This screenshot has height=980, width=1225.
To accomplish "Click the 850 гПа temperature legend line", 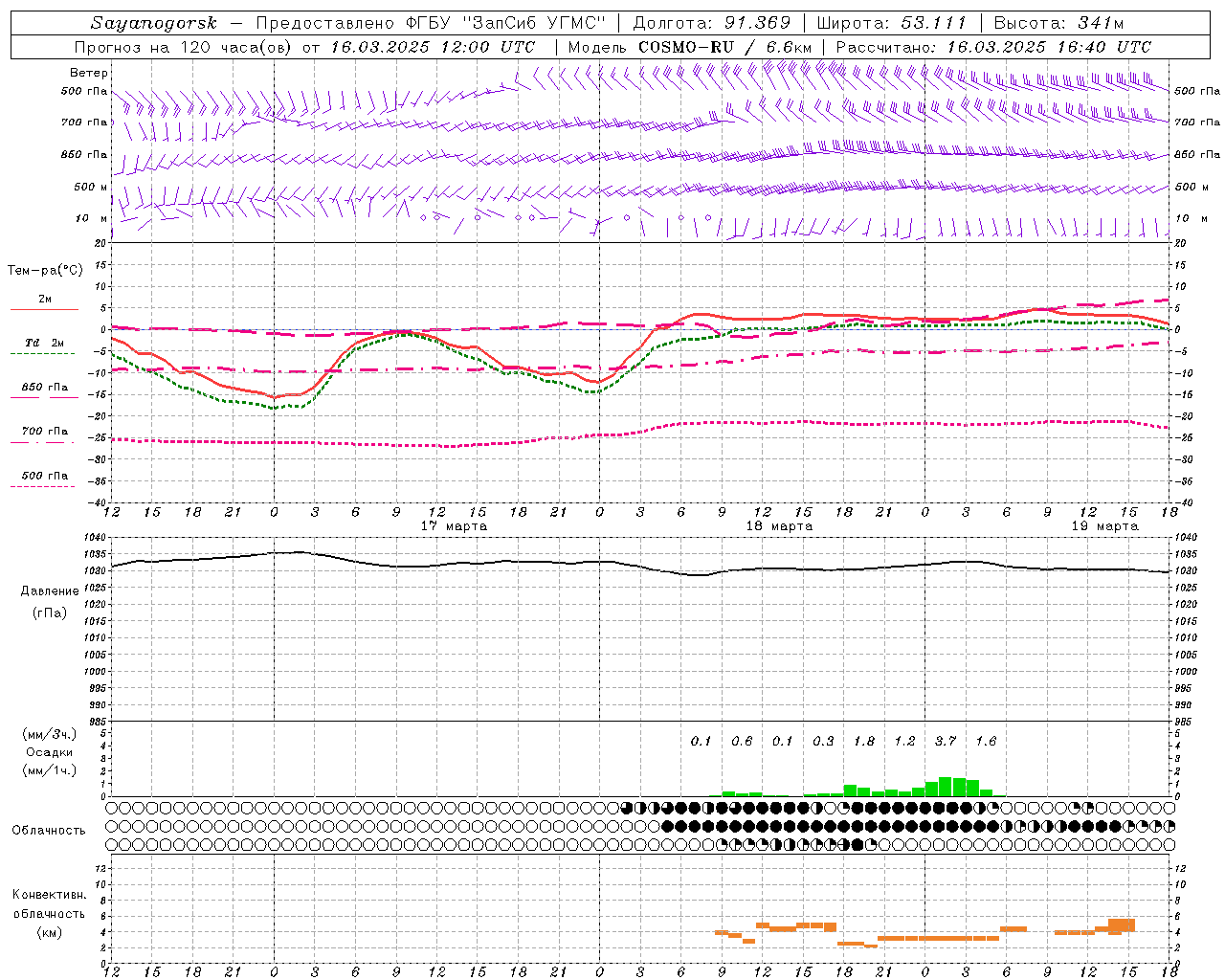I will point(44,398).
